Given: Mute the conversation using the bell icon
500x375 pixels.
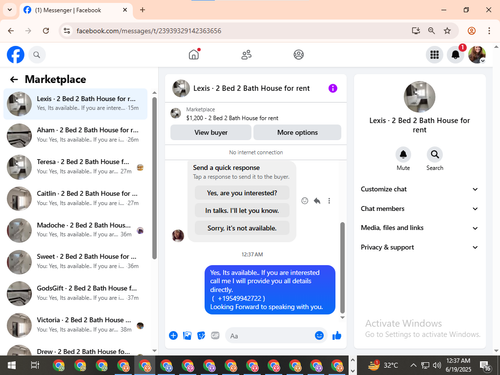Looking at the screenshot, I should tap(403, 154).
